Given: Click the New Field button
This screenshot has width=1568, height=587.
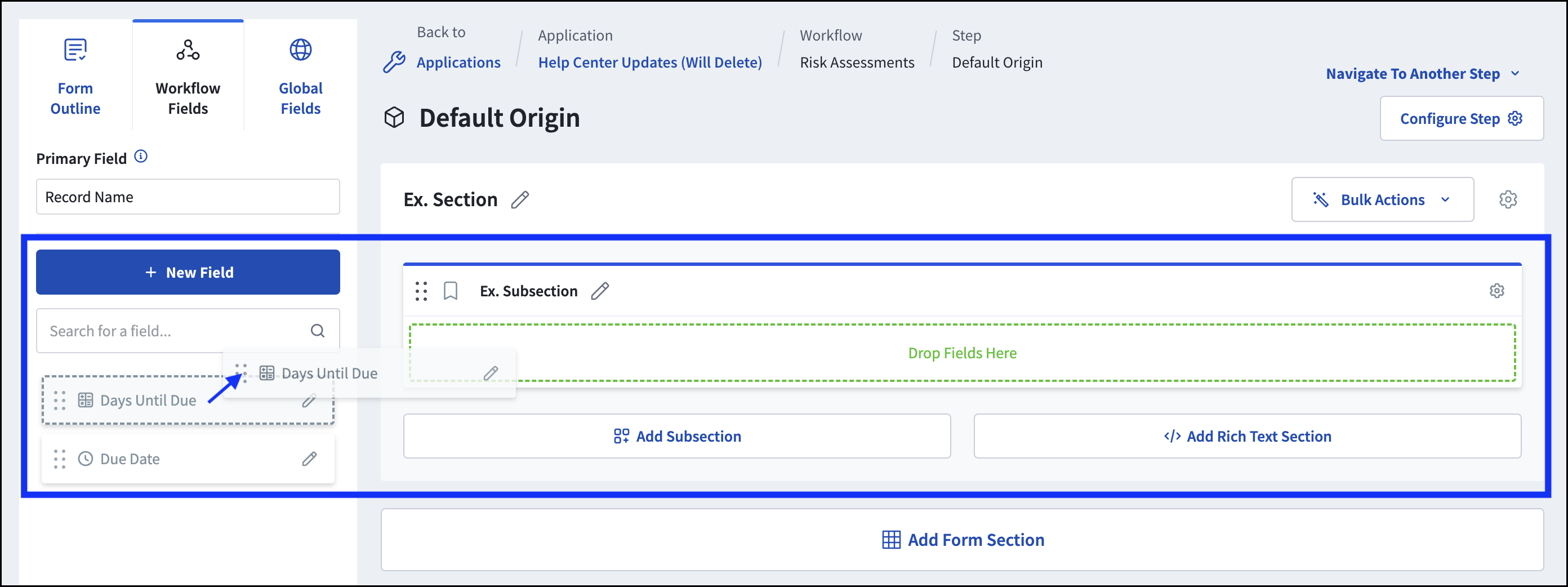Looking at the screenshot, I should [x=188, y=272].
